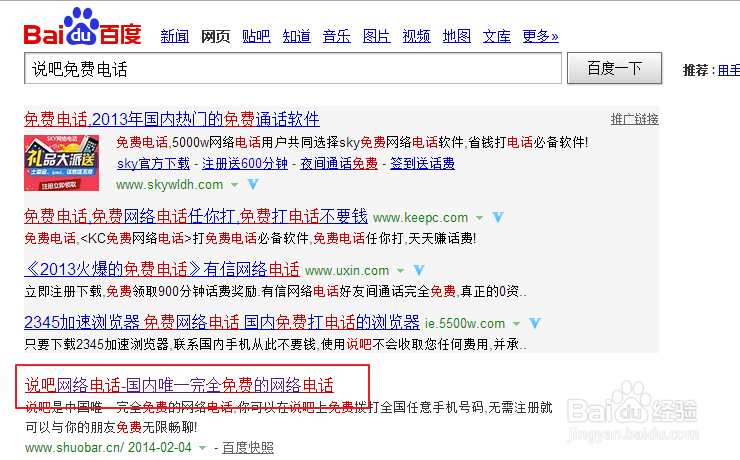The image size is (740, 460).
Task: Open the 视频 tab
Action: click(x=416, y=36)
